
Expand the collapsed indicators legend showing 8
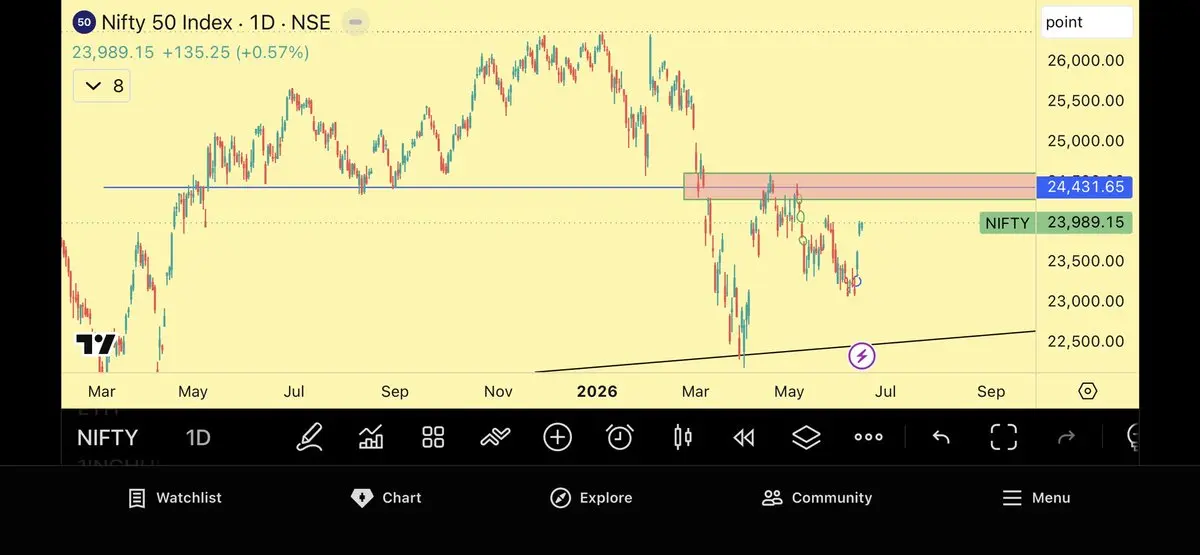click(x=102, y=86)
